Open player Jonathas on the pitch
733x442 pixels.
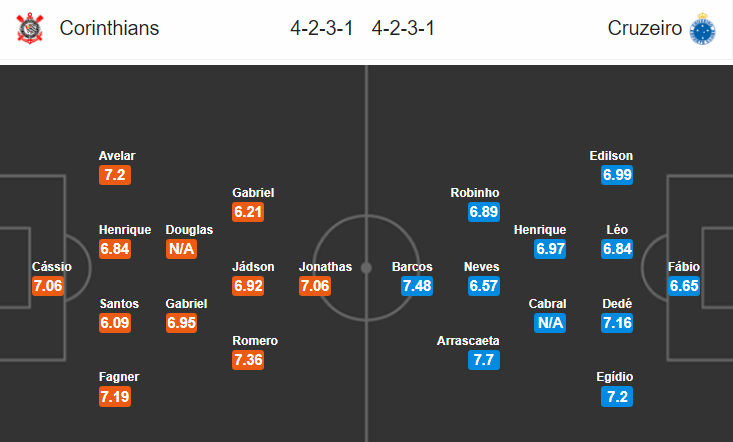pyautogui.click(x=325, y=267)
